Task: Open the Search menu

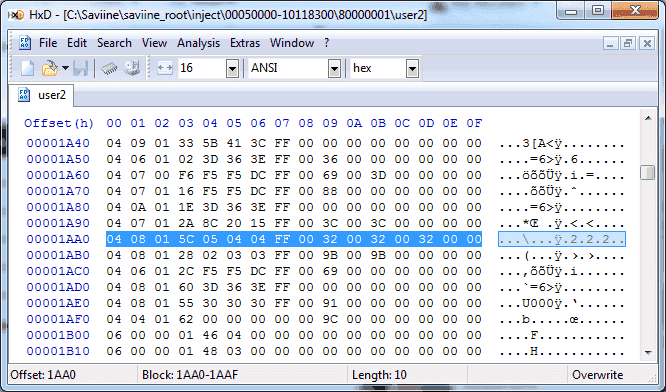Action: coord(114,43)
